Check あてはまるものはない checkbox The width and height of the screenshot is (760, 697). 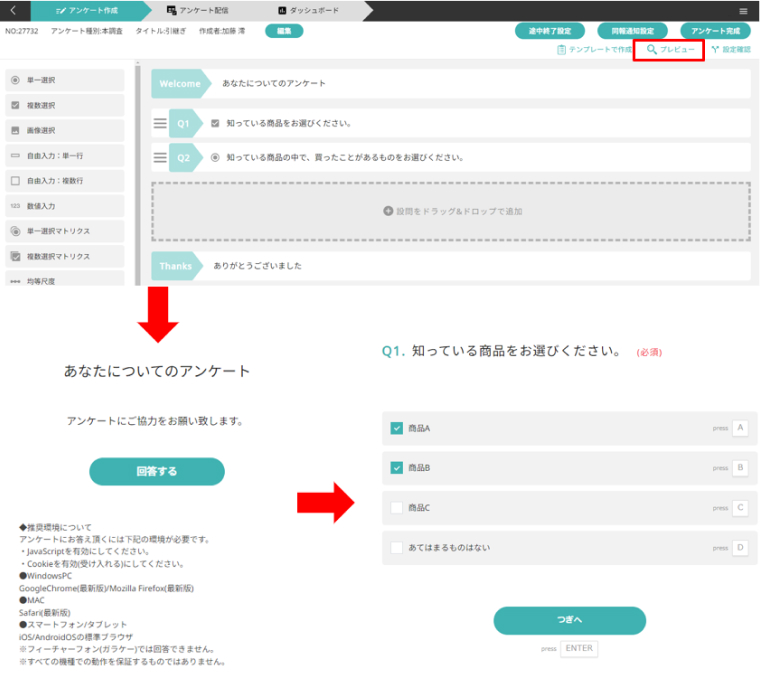point(396,548)
